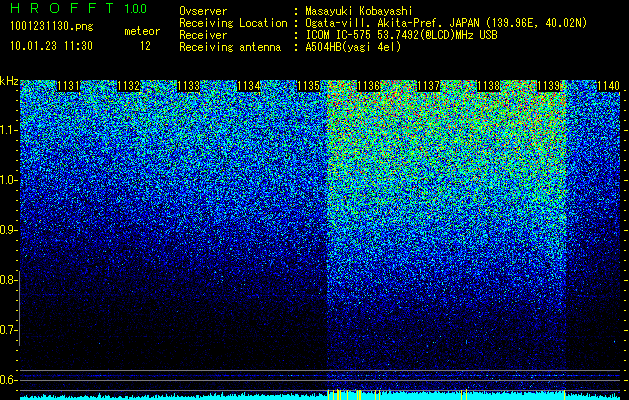Click the 1137 minute marker
This screenshot has width=629, height=400.
428,86
